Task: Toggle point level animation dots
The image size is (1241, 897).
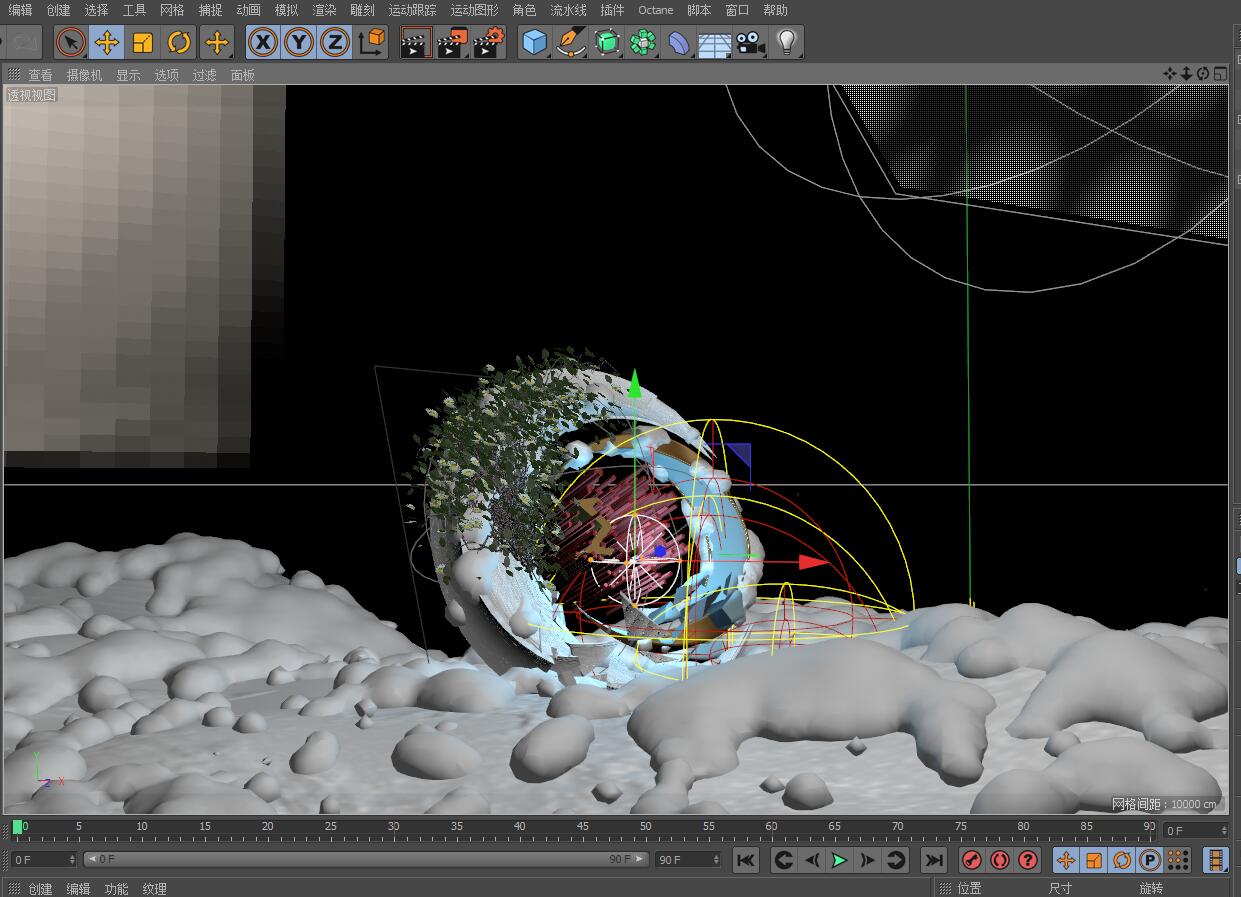Action: [1178, 860]
